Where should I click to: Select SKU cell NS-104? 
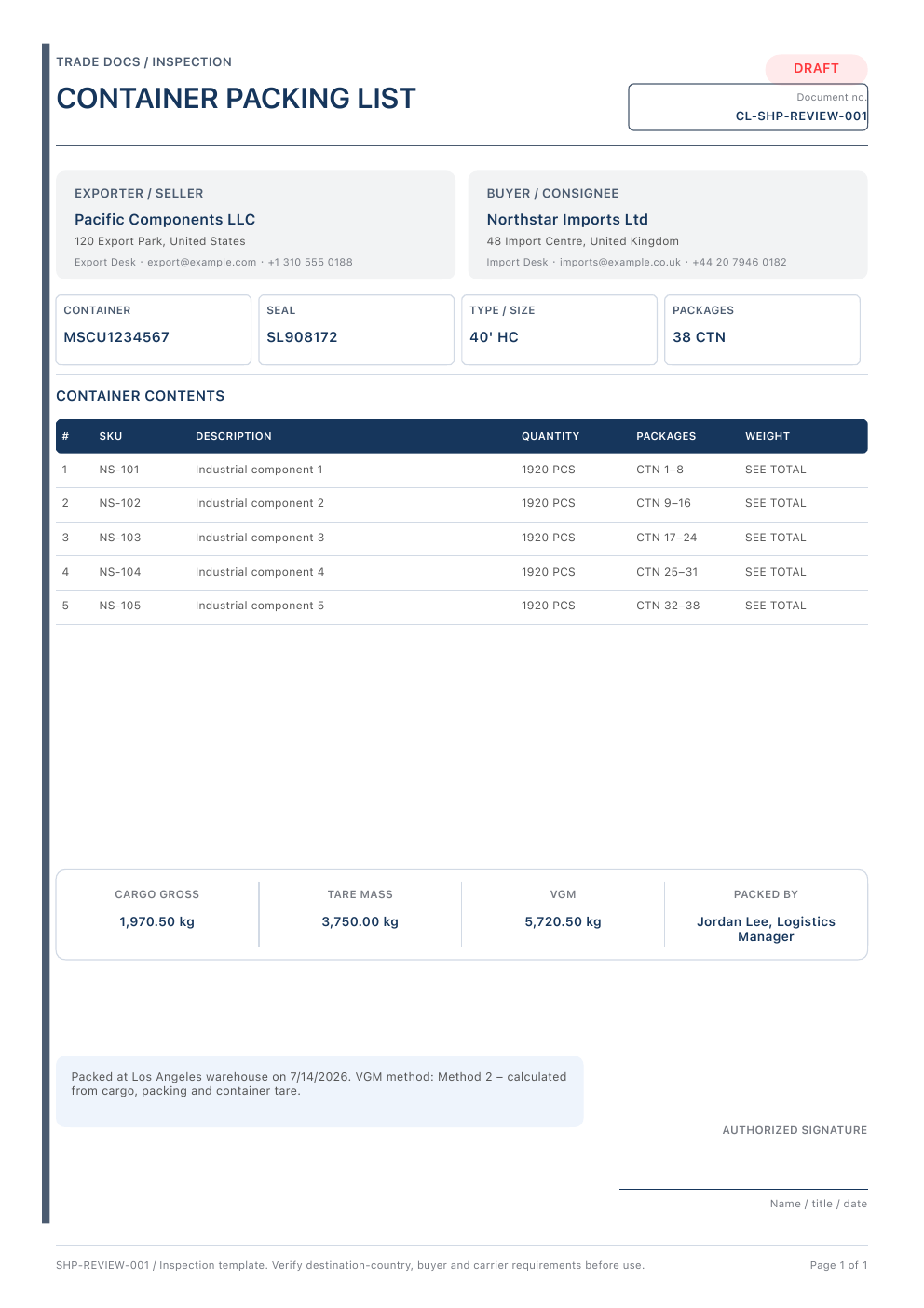119,572
